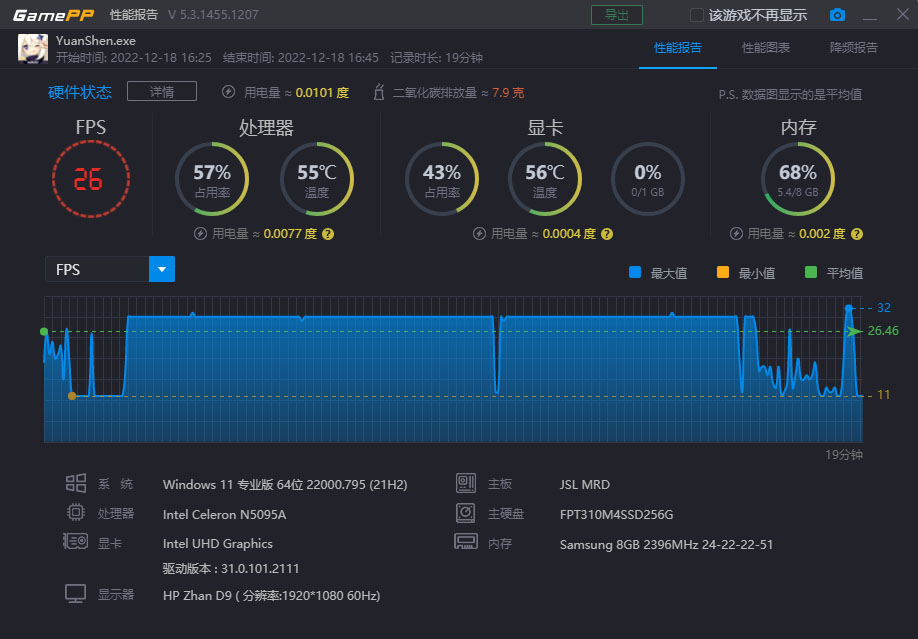The image size is (918, 639).
Task: Click the camera screenshot icon
Action: [x=837, y=15]
